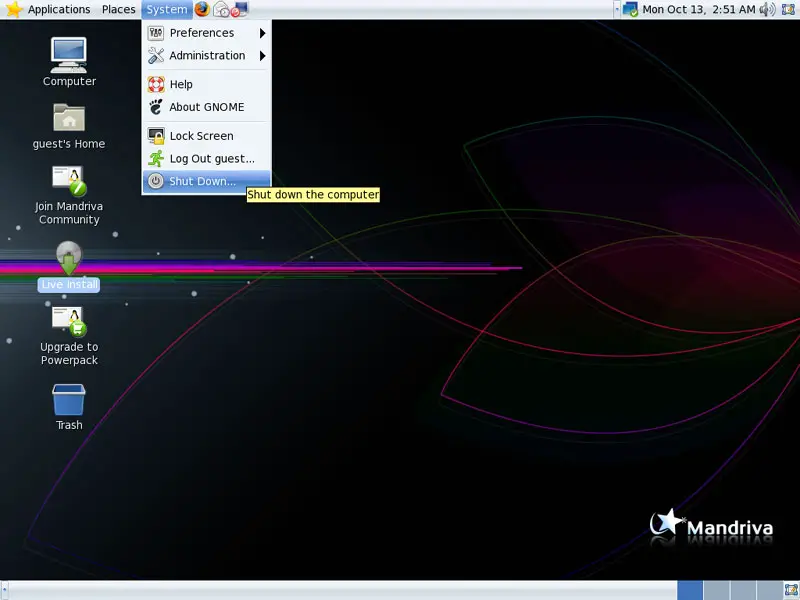Switch to the third workspace
Image resolution: width=800 pixels, height=600 pixels.
pyautogui.click(x=743, y=590)
